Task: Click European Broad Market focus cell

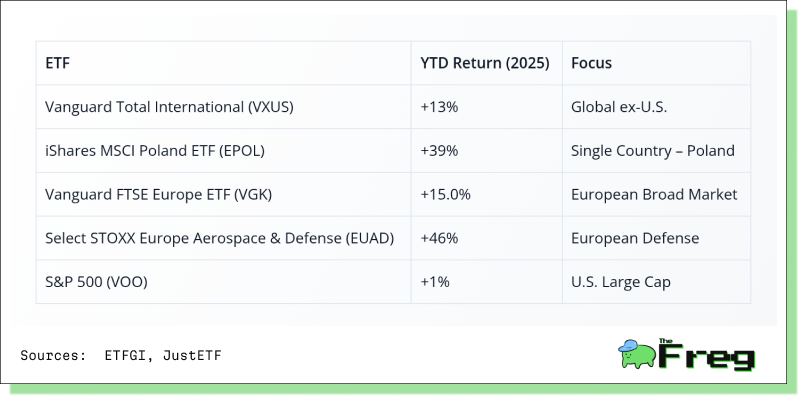Action: point(656,195)
